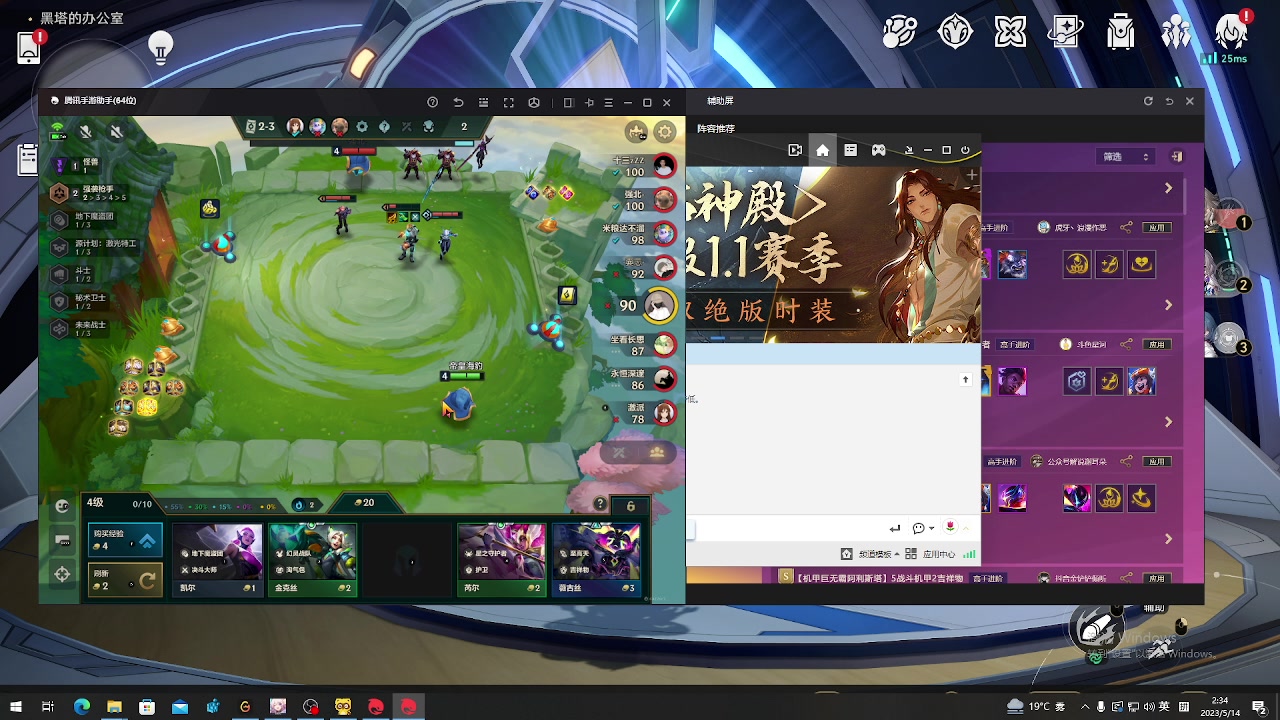Image resolution: width=1280 pixels, height=720 pixels.
Task: Apply the lineup by 公众号解说聊耳朵
Action: point(1157,462)
